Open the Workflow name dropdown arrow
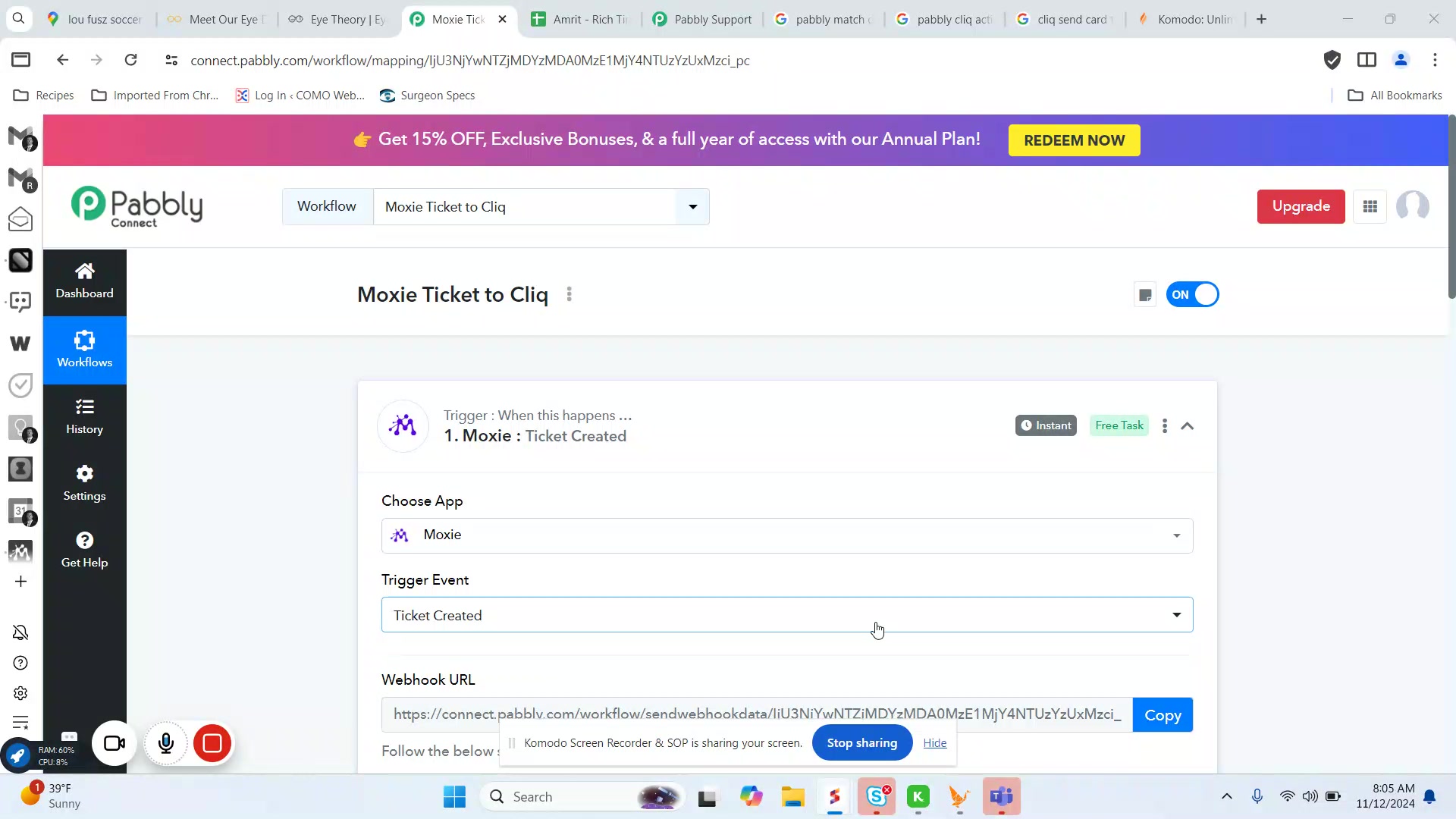 tap(692, 207)
